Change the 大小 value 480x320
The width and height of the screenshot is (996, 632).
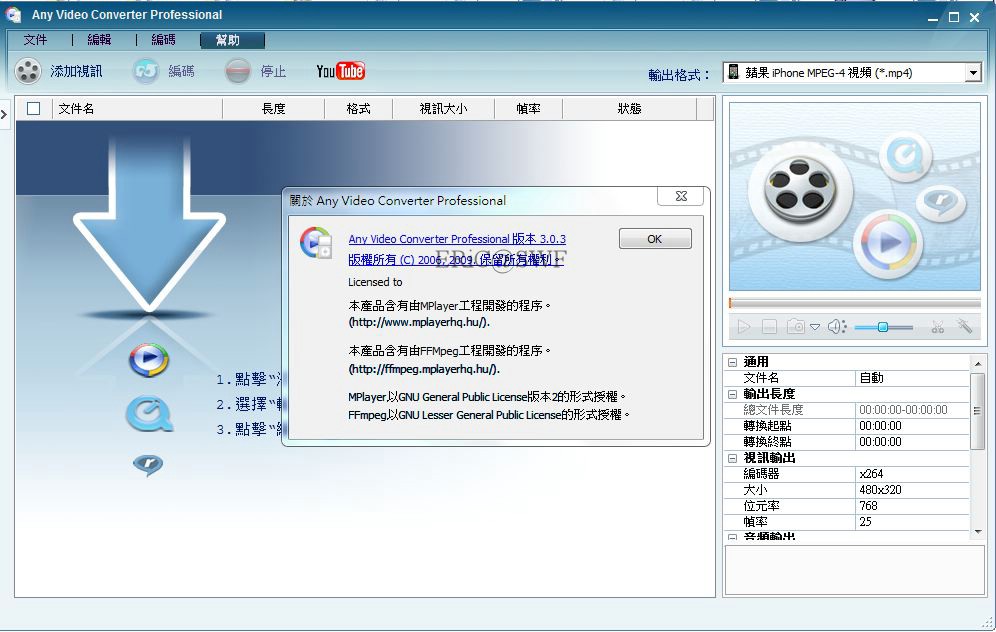tap(913, 490)
